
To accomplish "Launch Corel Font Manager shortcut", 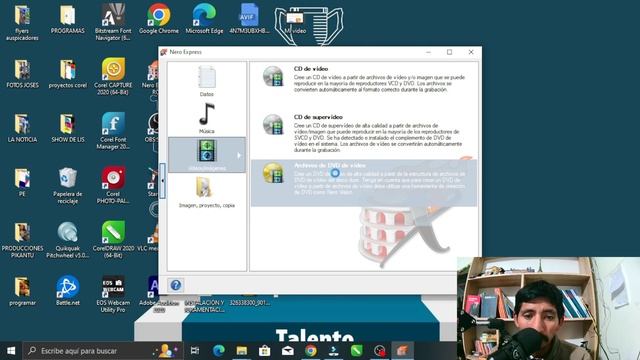I will pyautogui.click(x=113, y=131).
